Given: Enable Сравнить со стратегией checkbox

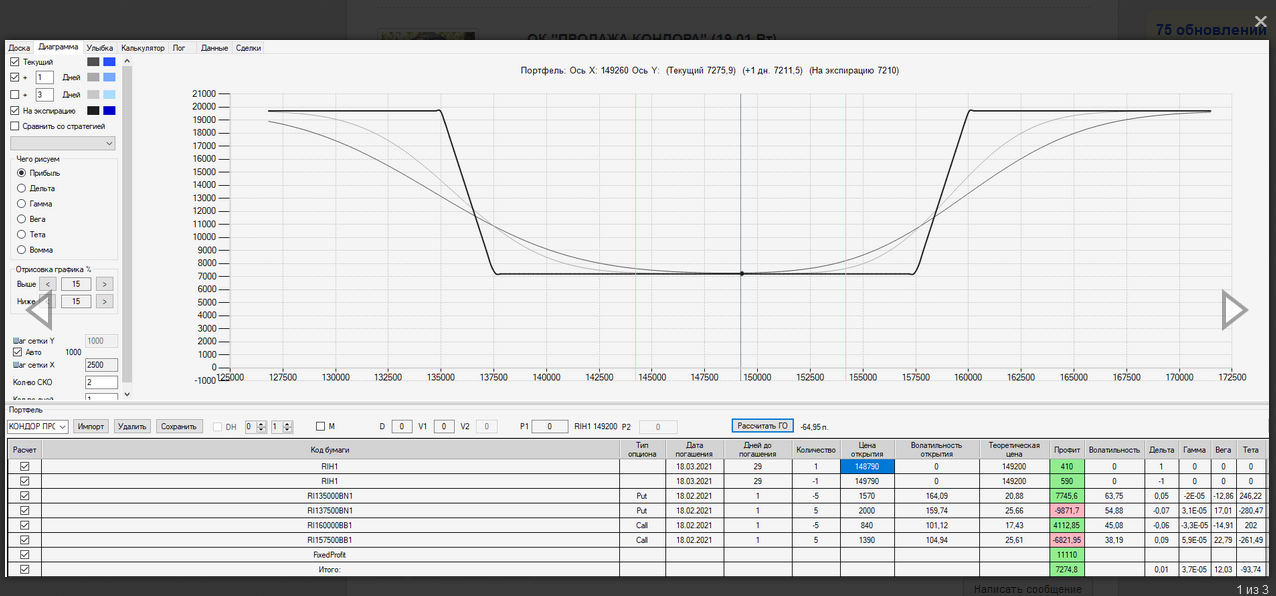Looking at the screenshot, I should 14,126.
